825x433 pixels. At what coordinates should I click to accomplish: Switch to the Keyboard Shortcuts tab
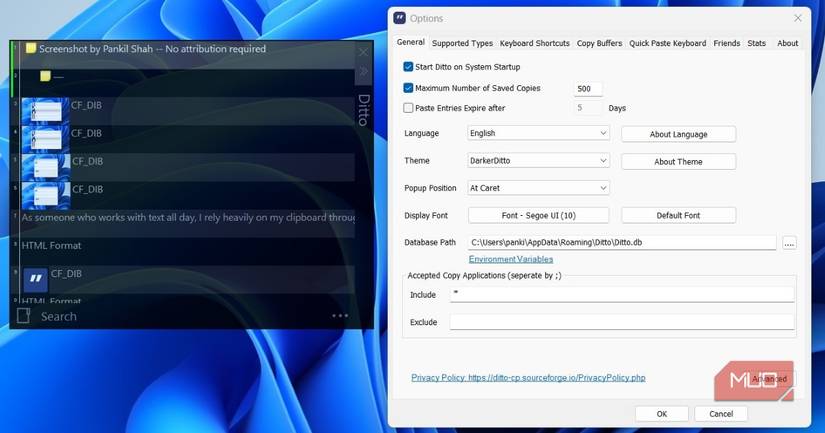click(534, 43)
